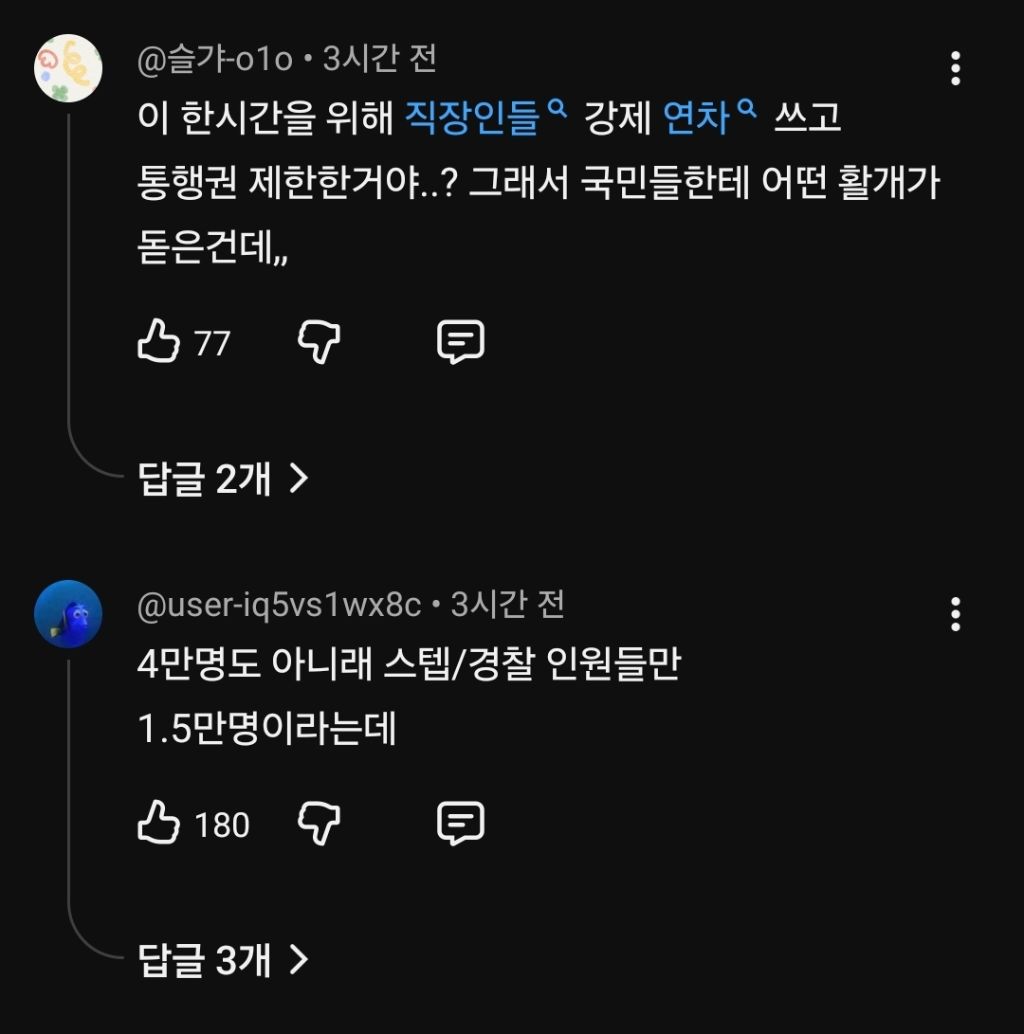Expand the 답글 2개 replies
The image size is (1024, 1034).
coord(222,480)
